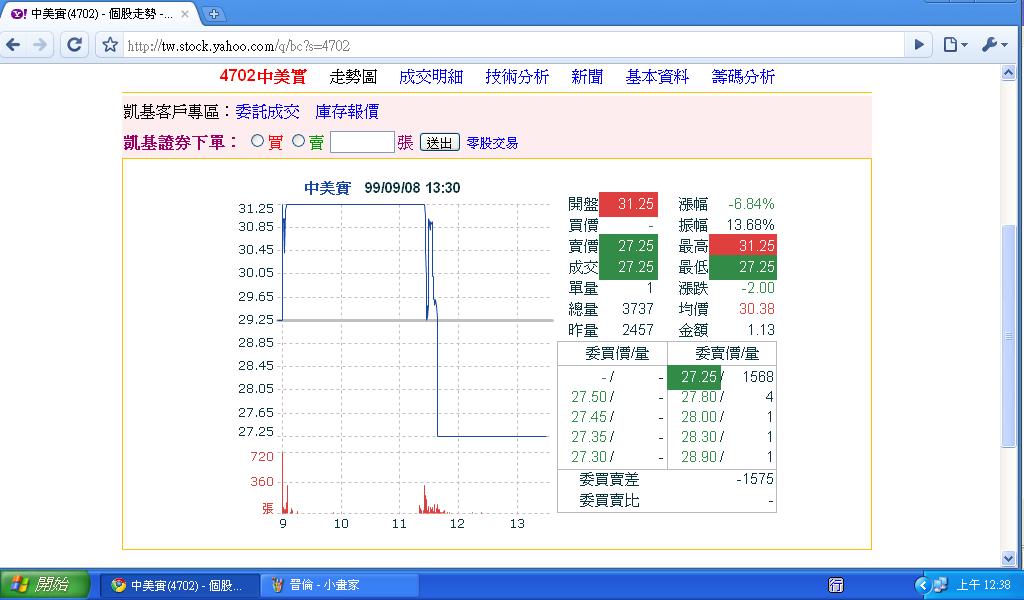The image size is (1024, 600).
Task: Close the 中美實(4702) browser tab
Action: [x=185, y=14]
